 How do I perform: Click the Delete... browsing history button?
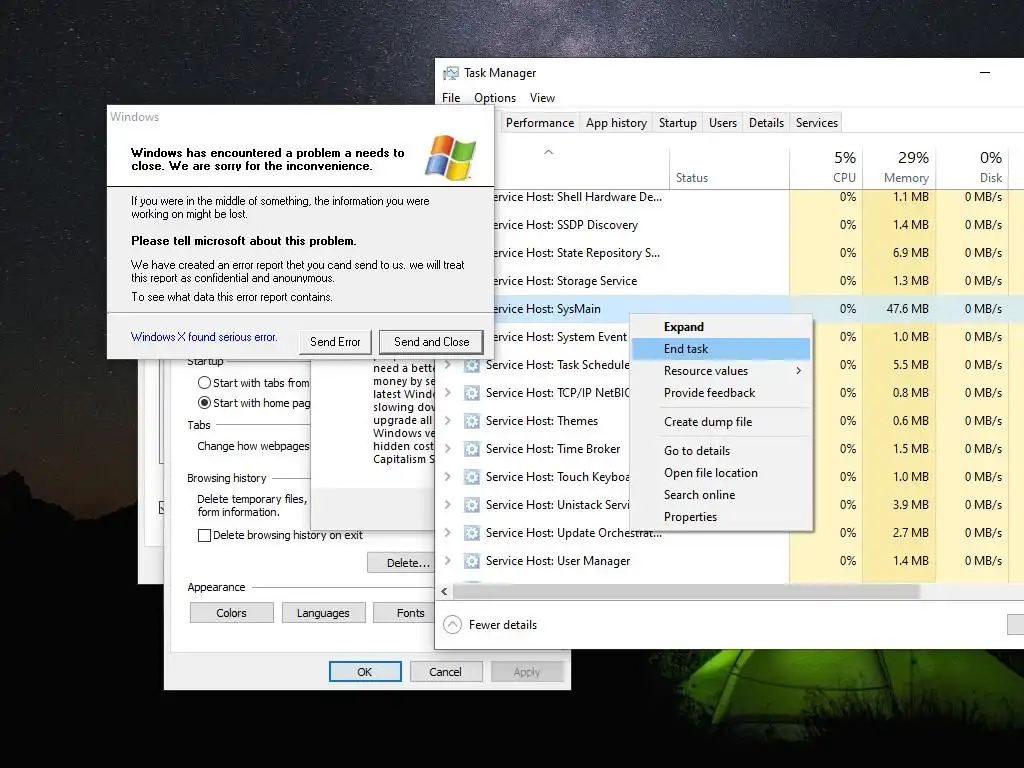(400, 563)
